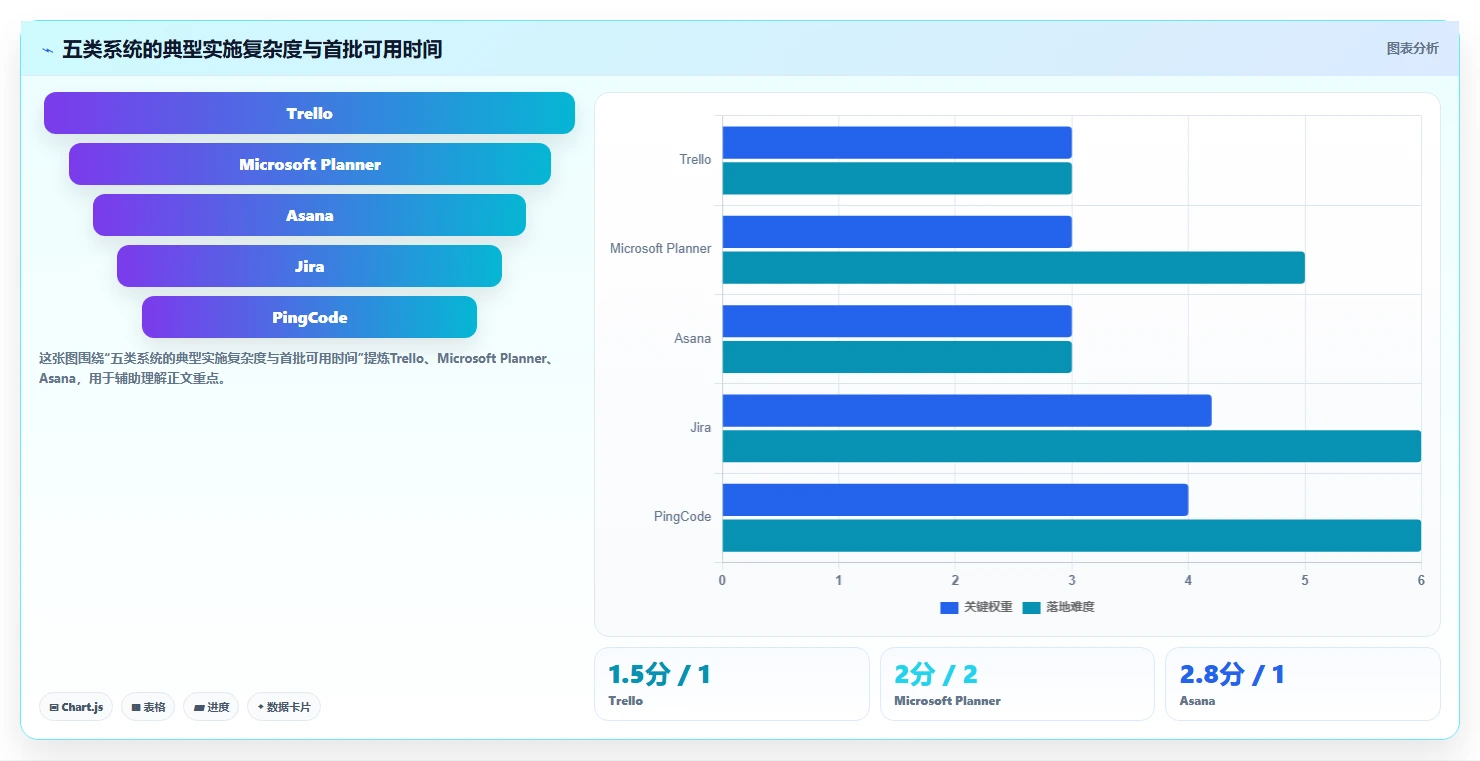
Task: Select Jira's blue 关键权重 chart bar
Action: pyautogui.click(x=967, y=410)
